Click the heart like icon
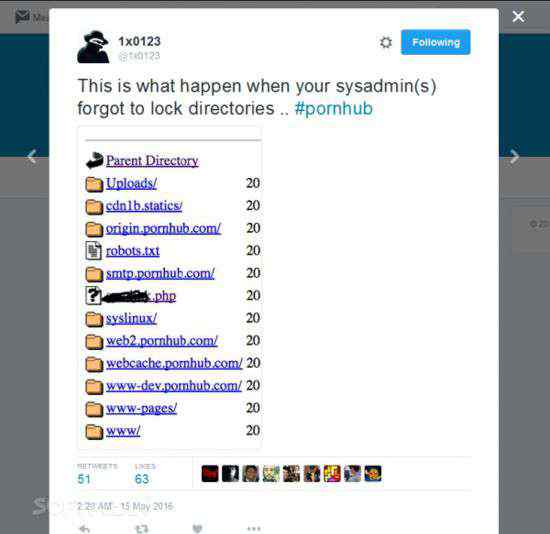This screenshot has height=534, width=550. coord(197,528)
